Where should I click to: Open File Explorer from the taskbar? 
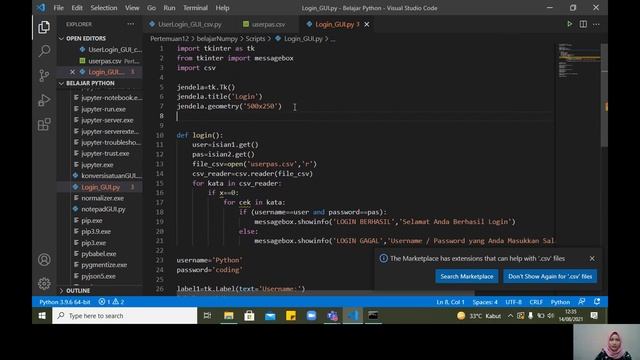click(x=229, y=316)
